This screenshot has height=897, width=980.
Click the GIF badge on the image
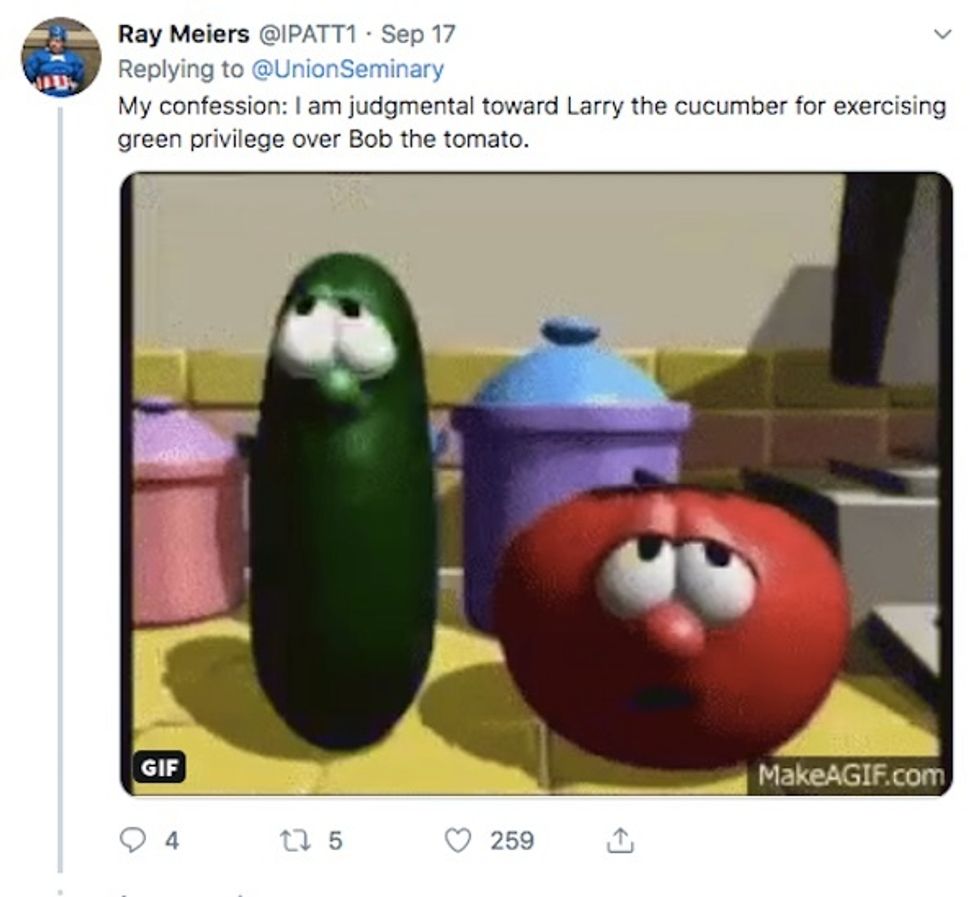tap(160, 766)
